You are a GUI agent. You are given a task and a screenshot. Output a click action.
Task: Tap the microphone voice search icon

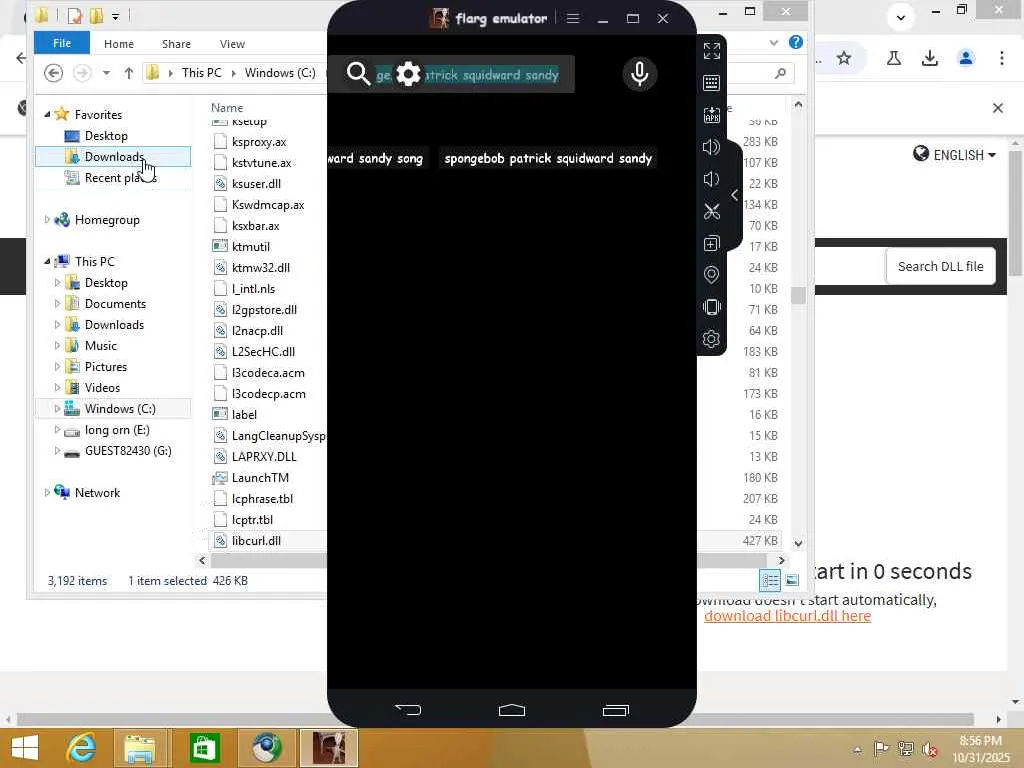(640, 74)
